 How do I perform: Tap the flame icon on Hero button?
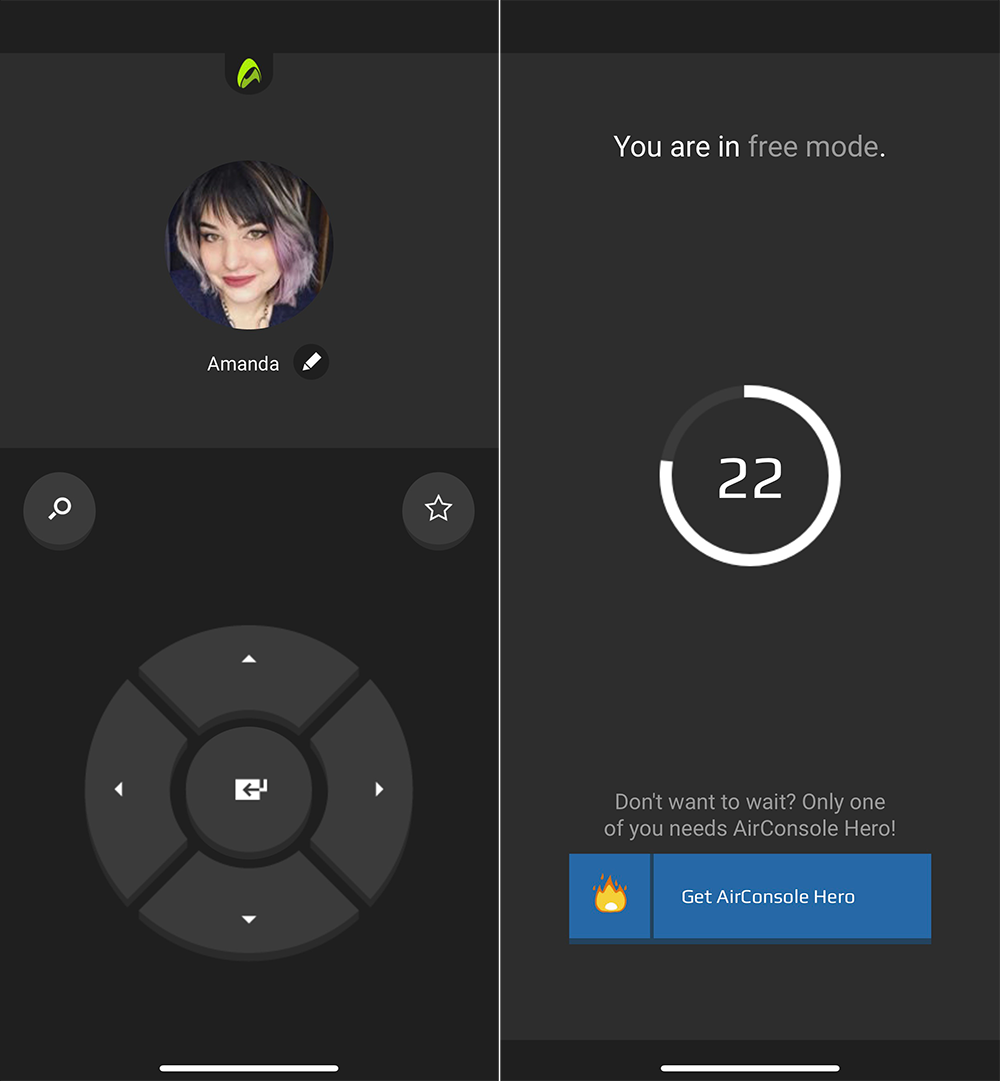point(610,895)
